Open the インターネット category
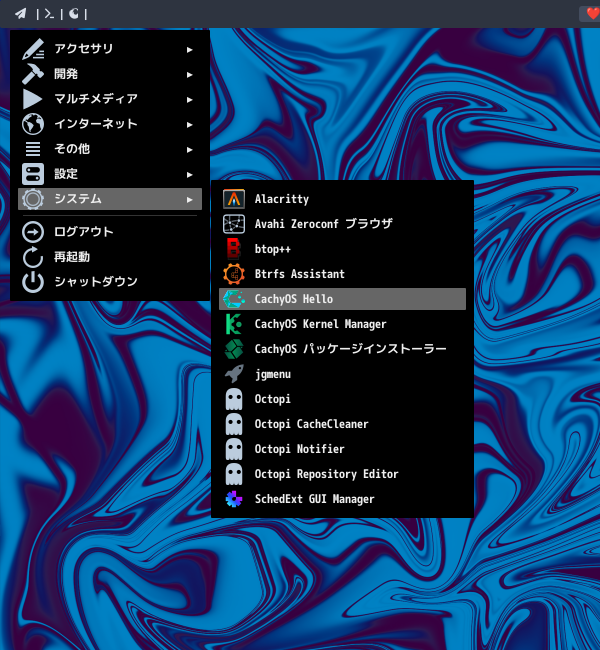The width and height of the screenshot is (600, 650). [110, 124]
